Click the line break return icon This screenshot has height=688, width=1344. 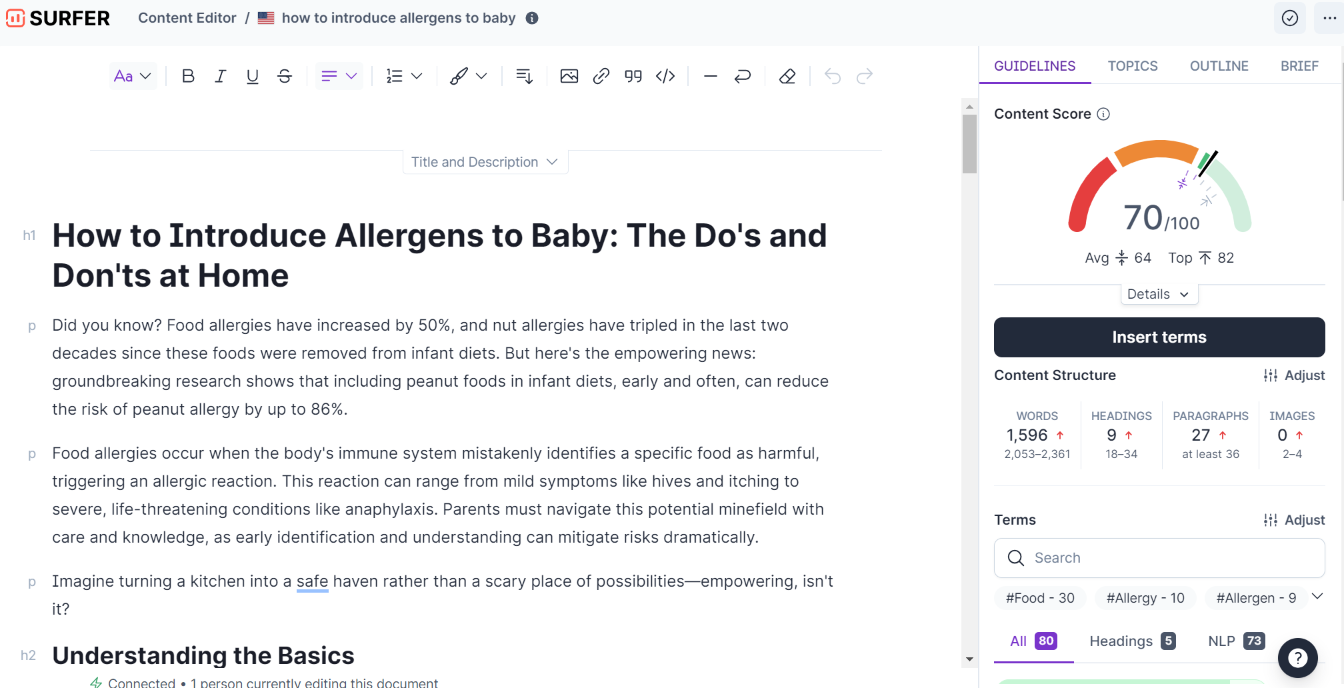[x=742, y=76]
